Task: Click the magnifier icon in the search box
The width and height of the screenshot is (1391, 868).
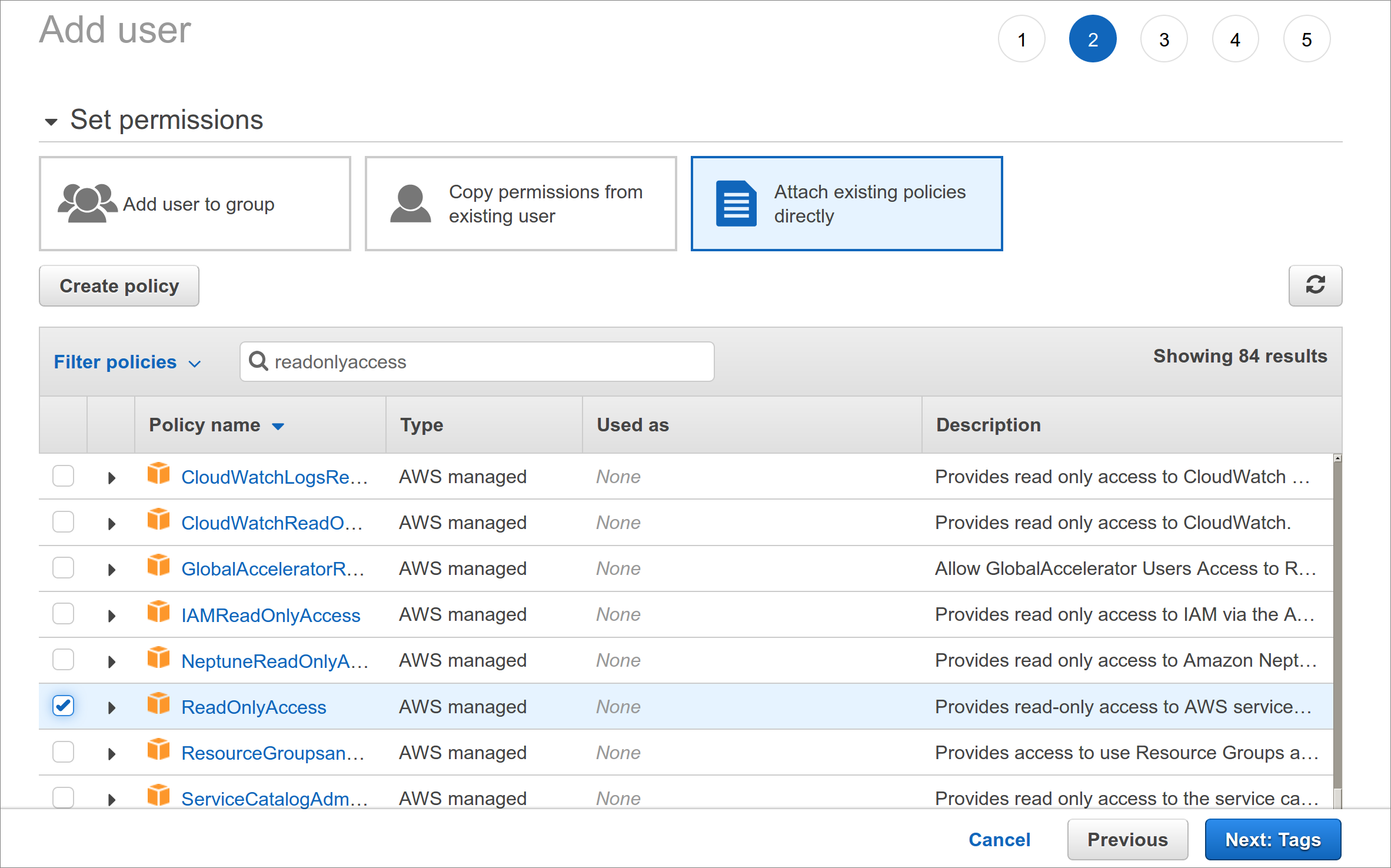Action: coord(259,361)
